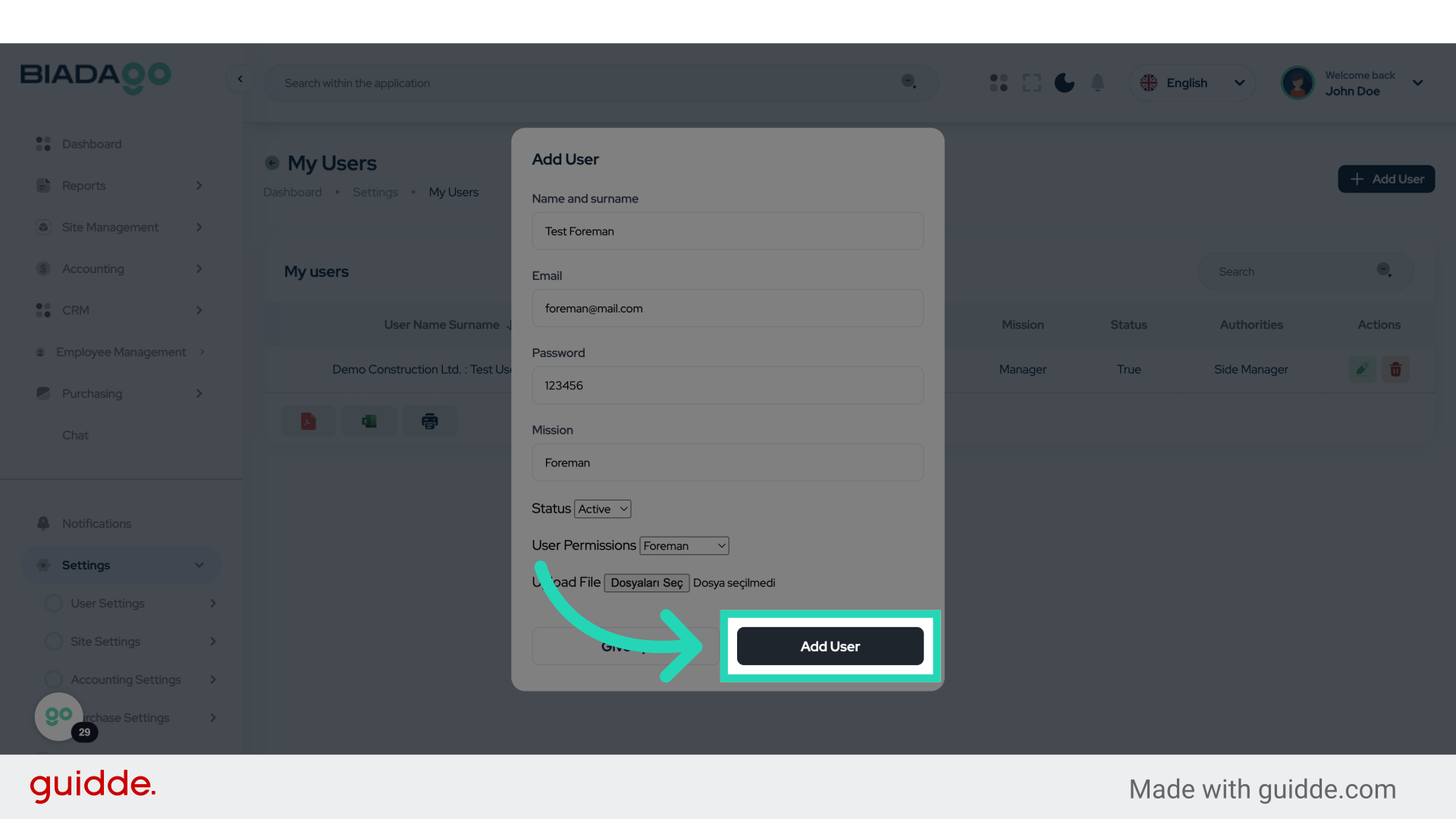Enable dark mode with the moon icon
Viewport: 1456px width, 819px height.
tap(1064, 83)
